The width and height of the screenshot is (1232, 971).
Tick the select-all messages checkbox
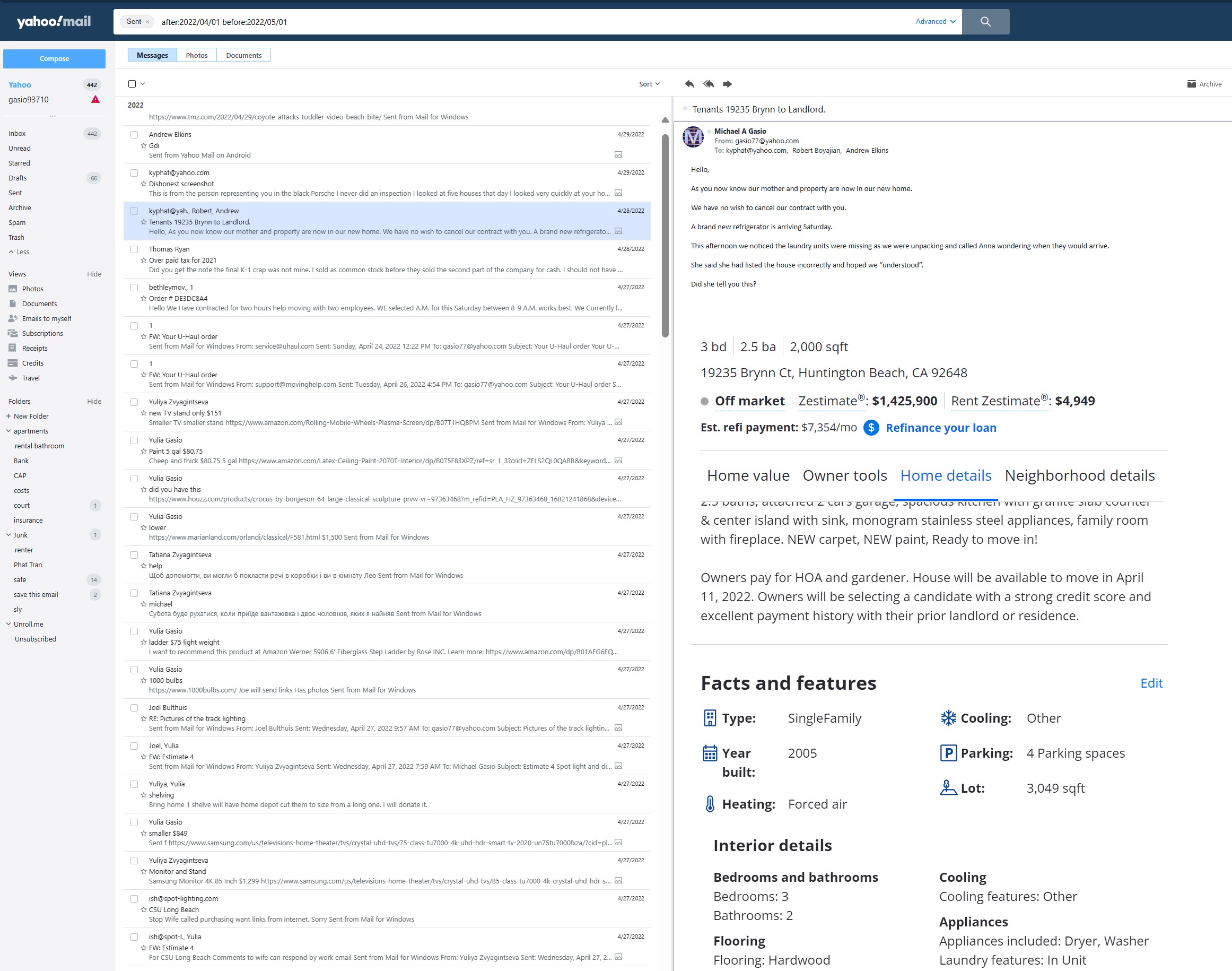tap(132, 84)
